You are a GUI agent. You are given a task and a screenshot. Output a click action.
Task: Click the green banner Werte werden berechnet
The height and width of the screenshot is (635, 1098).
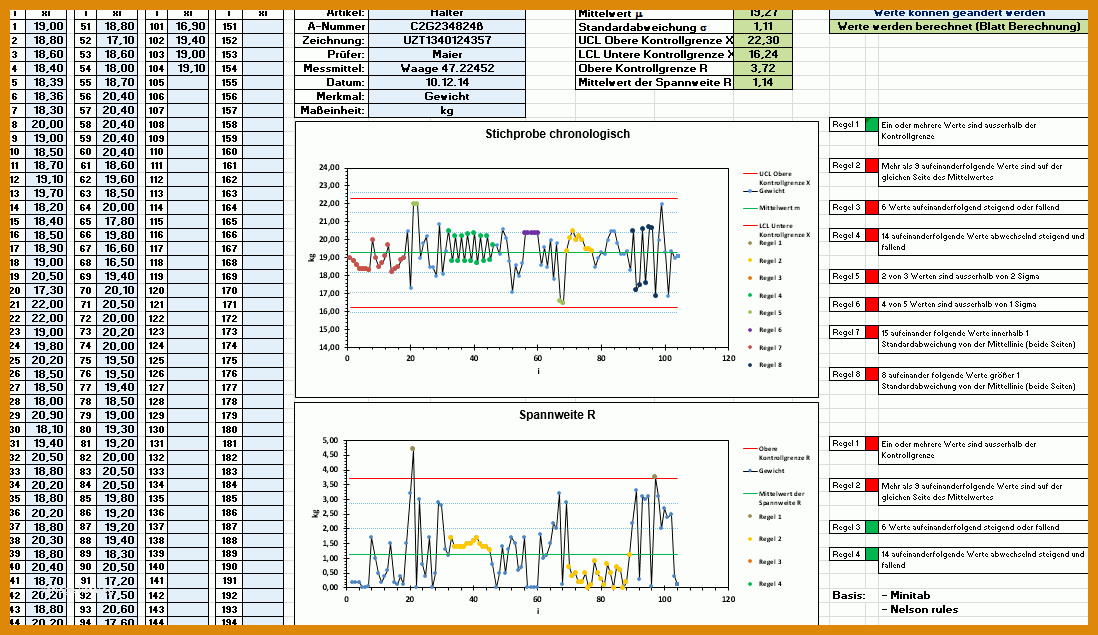959,27
